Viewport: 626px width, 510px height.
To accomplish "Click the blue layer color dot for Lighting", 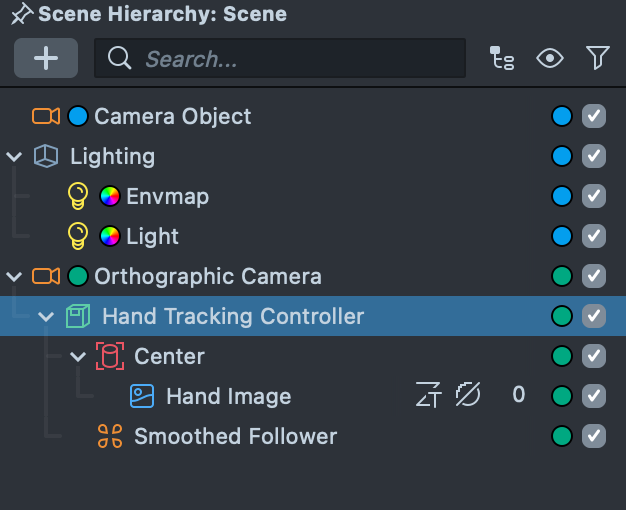I will (x=562, y=156).
